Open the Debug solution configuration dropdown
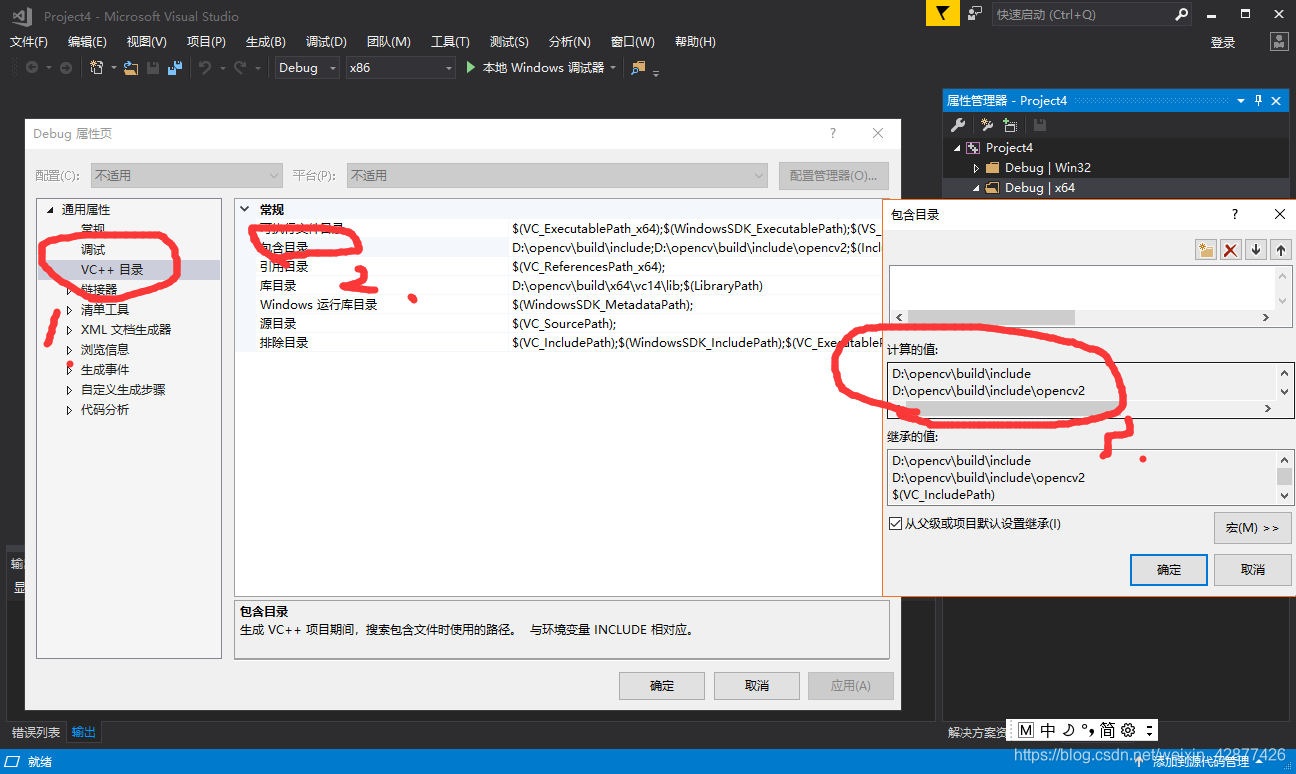Viewport: 1296px width, 774px height. [308, 68]
